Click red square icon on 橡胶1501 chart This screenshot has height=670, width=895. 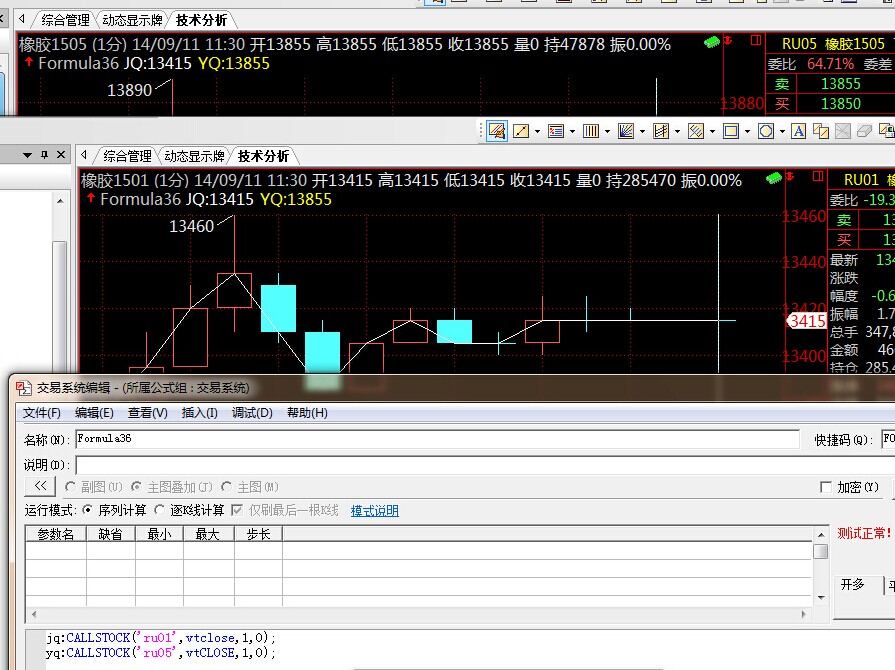click(x=818, y=176)
